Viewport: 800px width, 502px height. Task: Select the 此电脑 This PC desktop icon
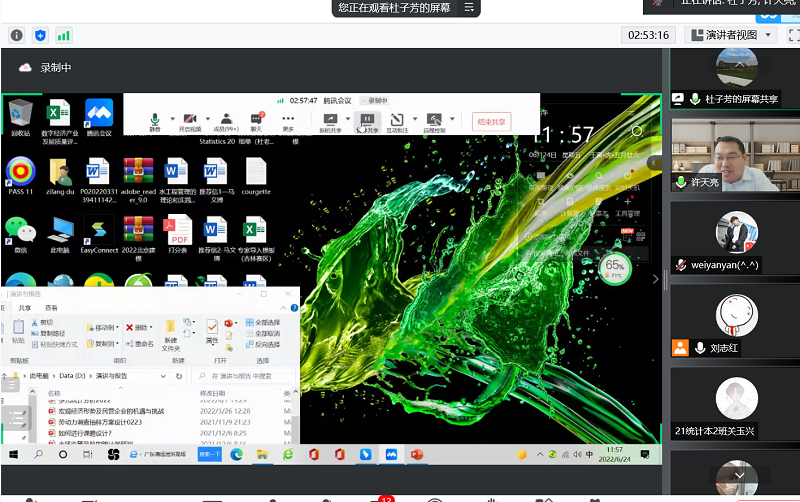click(x=60, y=235)
